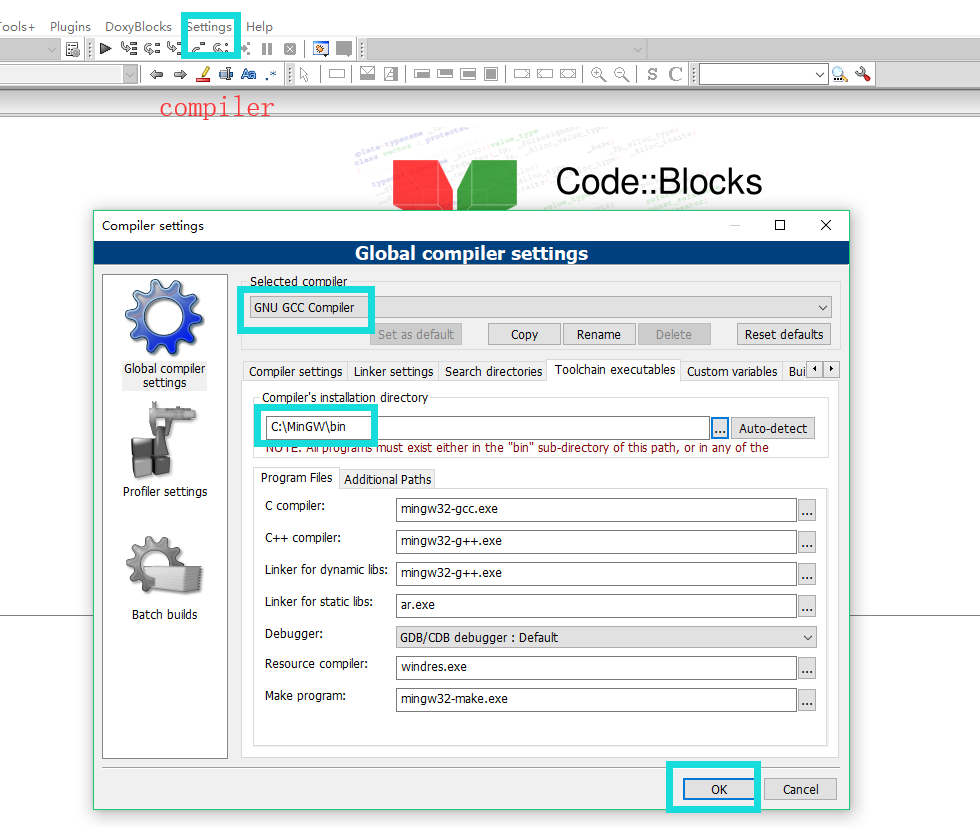The image size is (980, 828).
Task: Switch to Search directories tab
Action: (x=494, y=371)
